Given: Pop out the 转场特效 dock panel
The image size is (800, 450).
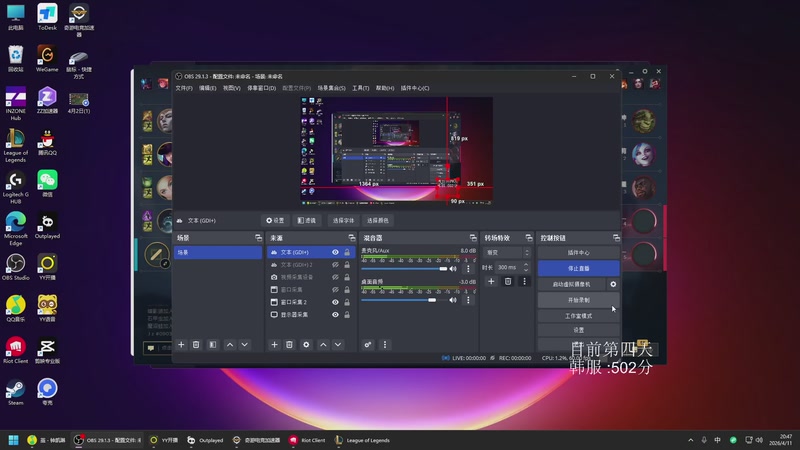Looking at the screenshot, I should point(529,238).
